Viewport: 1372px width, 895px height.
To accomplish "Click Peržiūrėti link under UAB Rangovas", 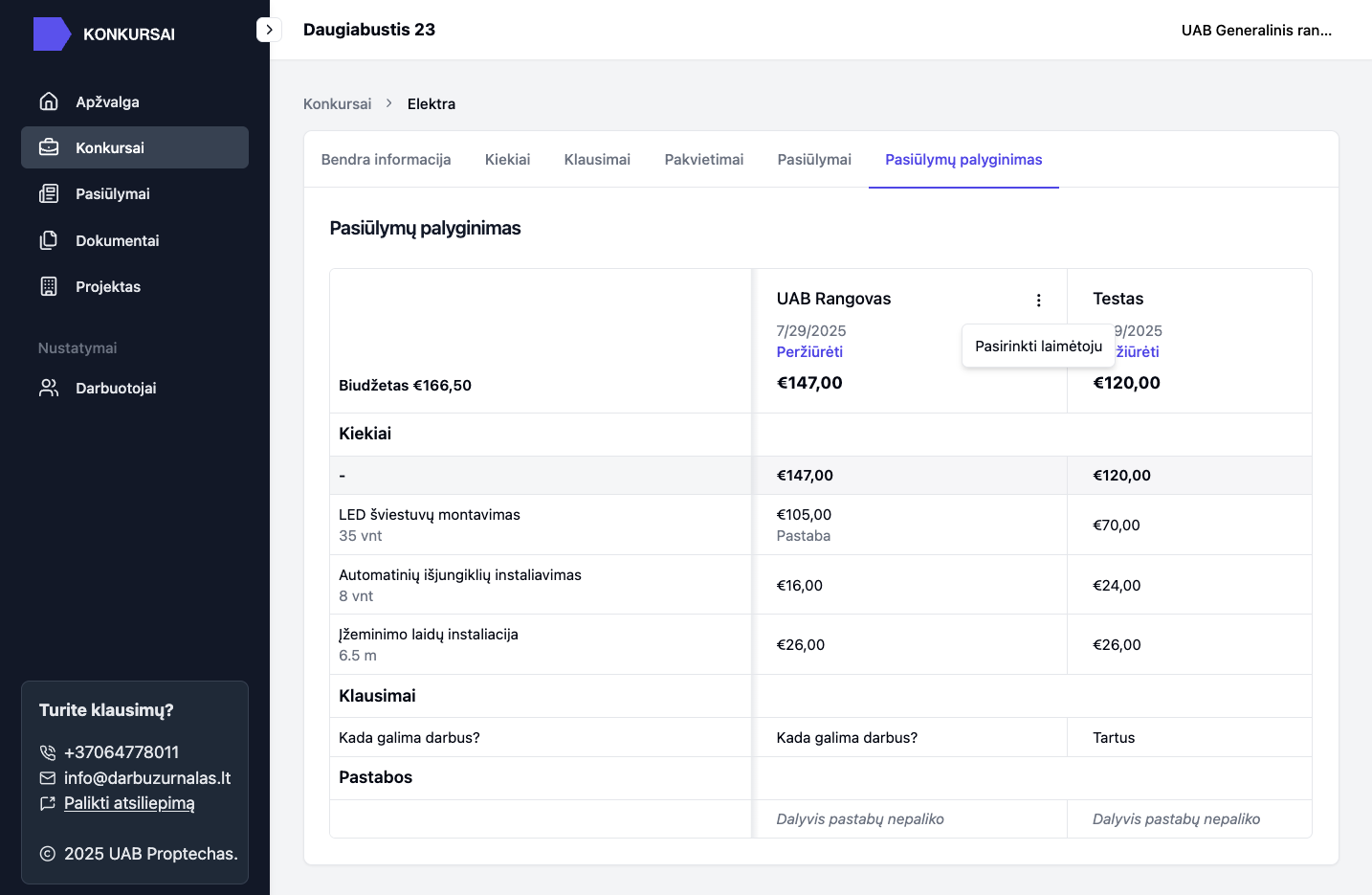I will pos(809,352).
